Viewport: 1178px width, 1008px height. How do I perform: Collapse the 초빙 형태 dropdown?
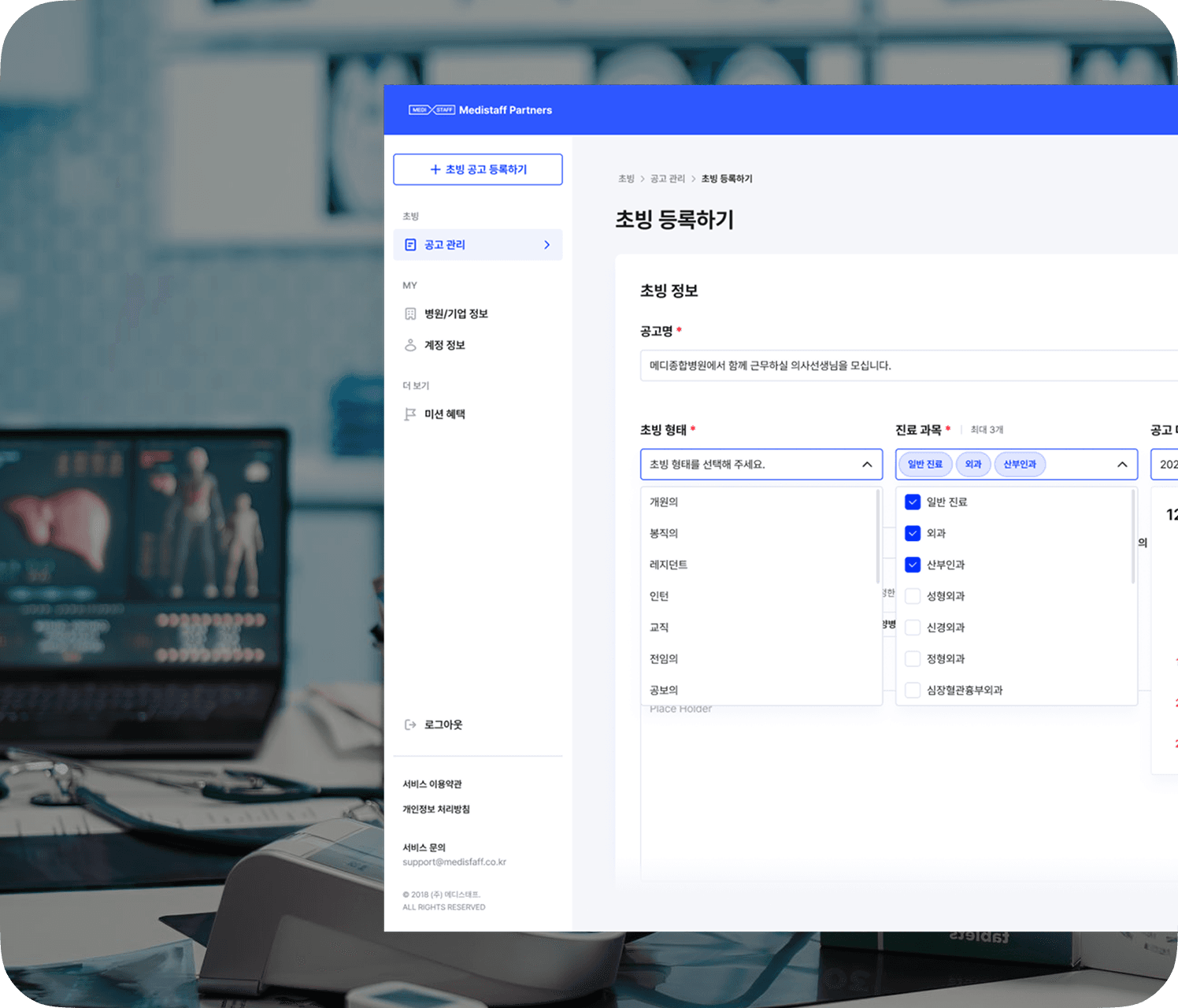tap(869, 464)
